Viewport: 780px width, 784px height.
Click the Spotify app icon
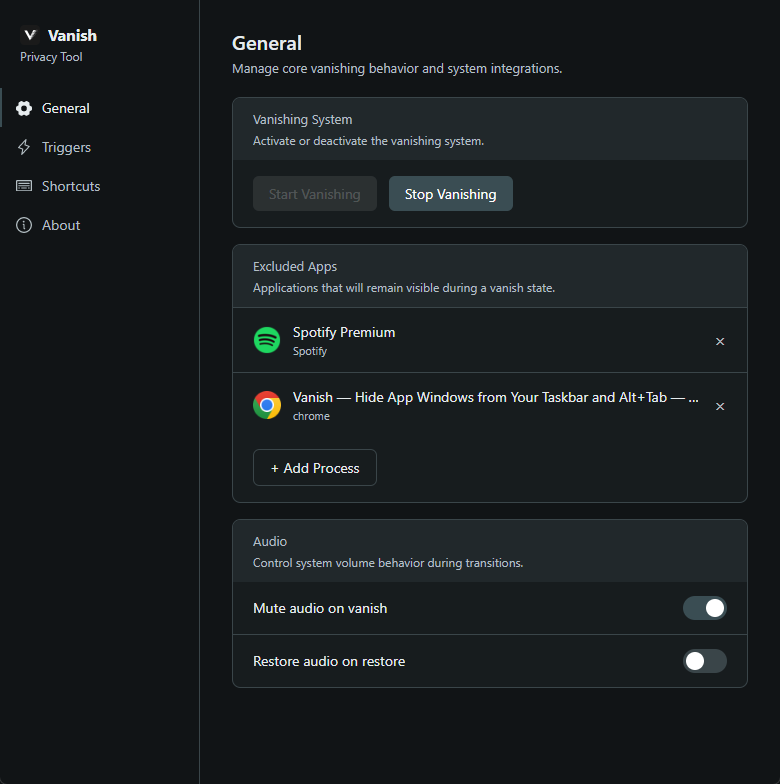point(267,340)
